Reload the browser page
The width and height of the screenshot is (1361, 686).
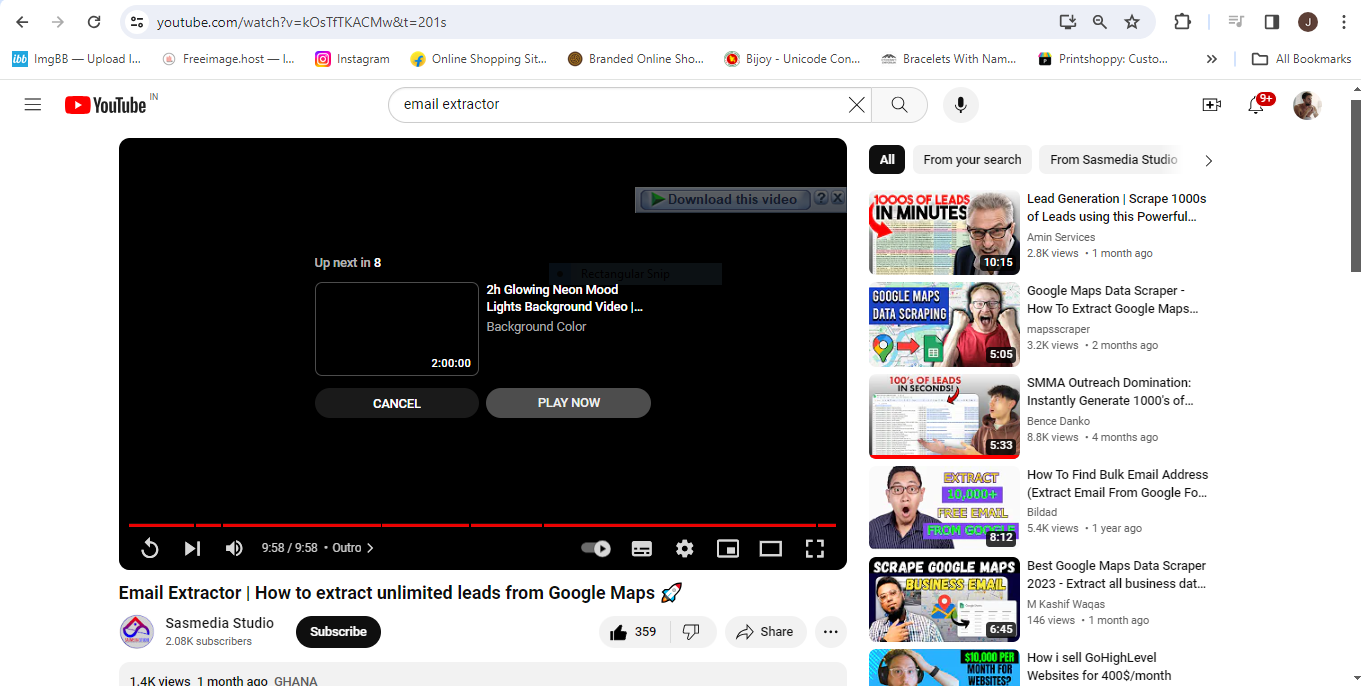[x=94, y=22]
